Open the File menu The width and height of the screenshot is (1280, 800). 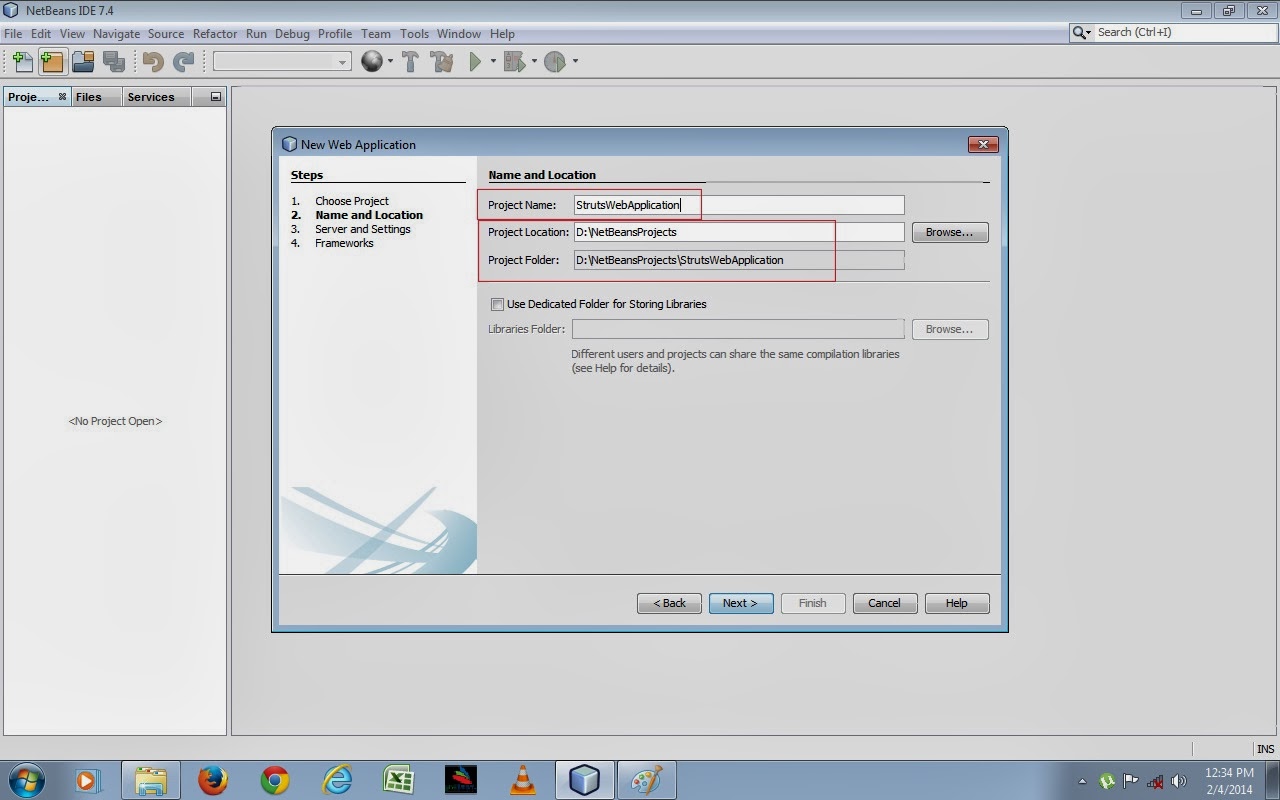pyautogui.click(x=13, y=33)
